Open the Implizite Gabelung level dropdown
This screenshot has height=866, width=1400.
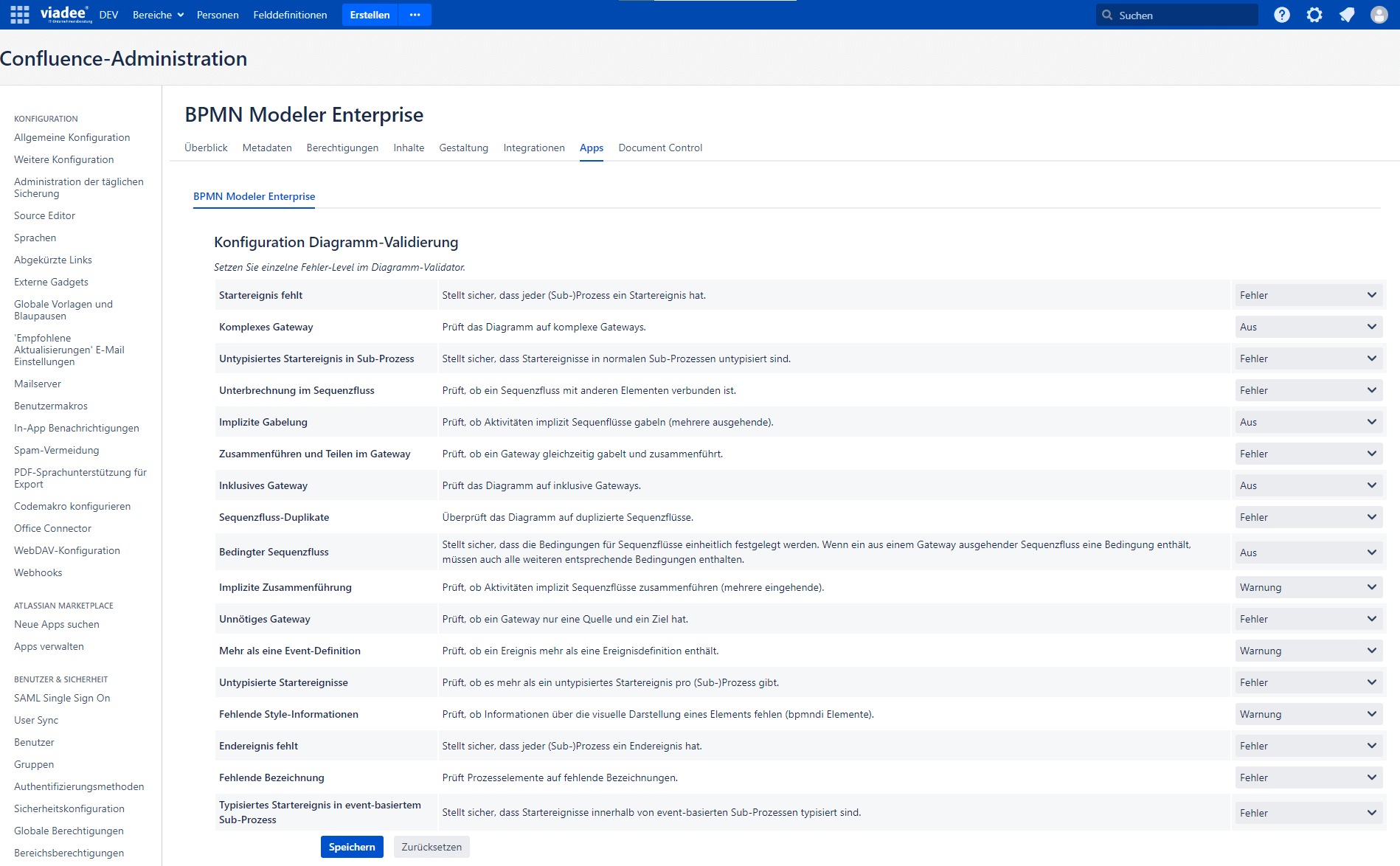pyautogui.click(x=1309, y=422)
